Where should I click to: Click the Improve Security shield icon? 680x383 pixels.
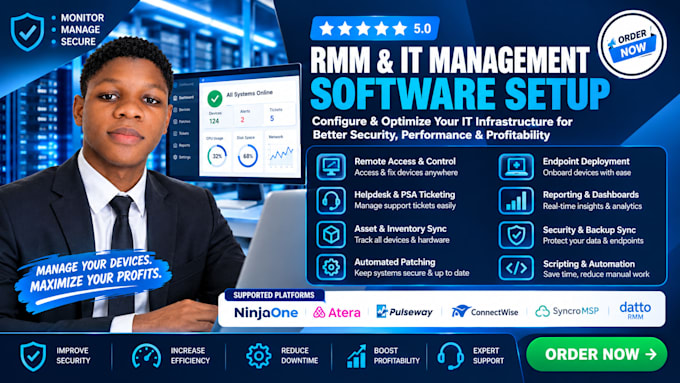[33, 356]
